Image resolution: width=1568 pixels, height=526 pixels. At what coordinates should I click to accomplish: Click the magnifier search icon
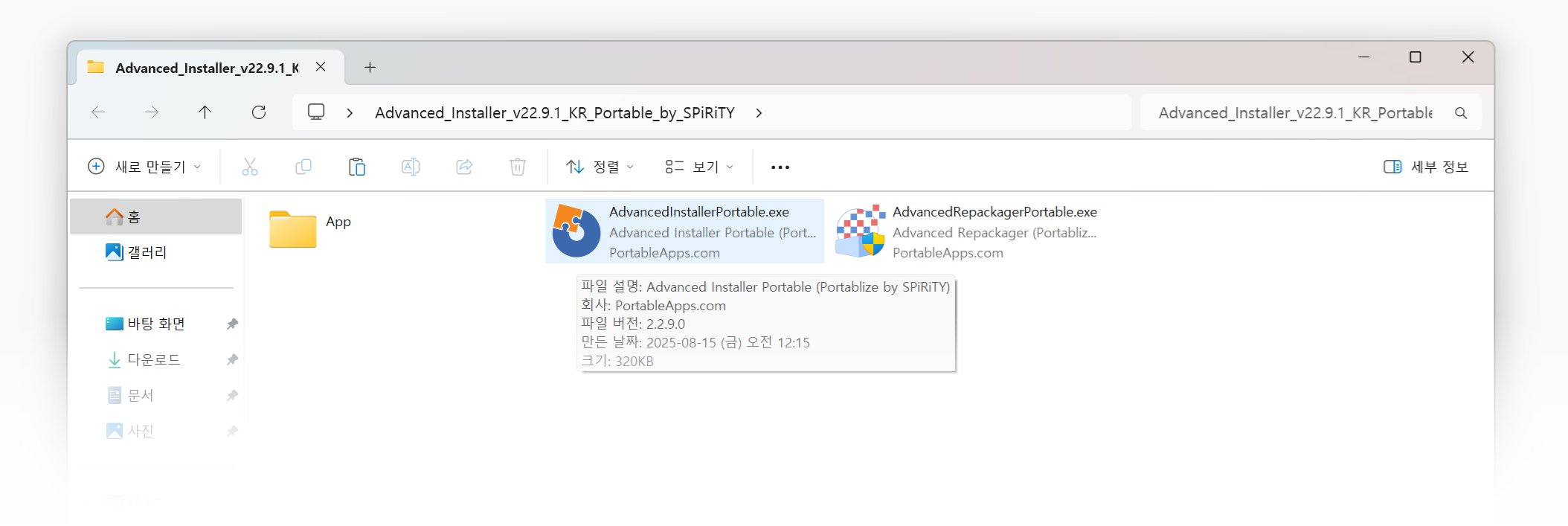click(1461, 113)
